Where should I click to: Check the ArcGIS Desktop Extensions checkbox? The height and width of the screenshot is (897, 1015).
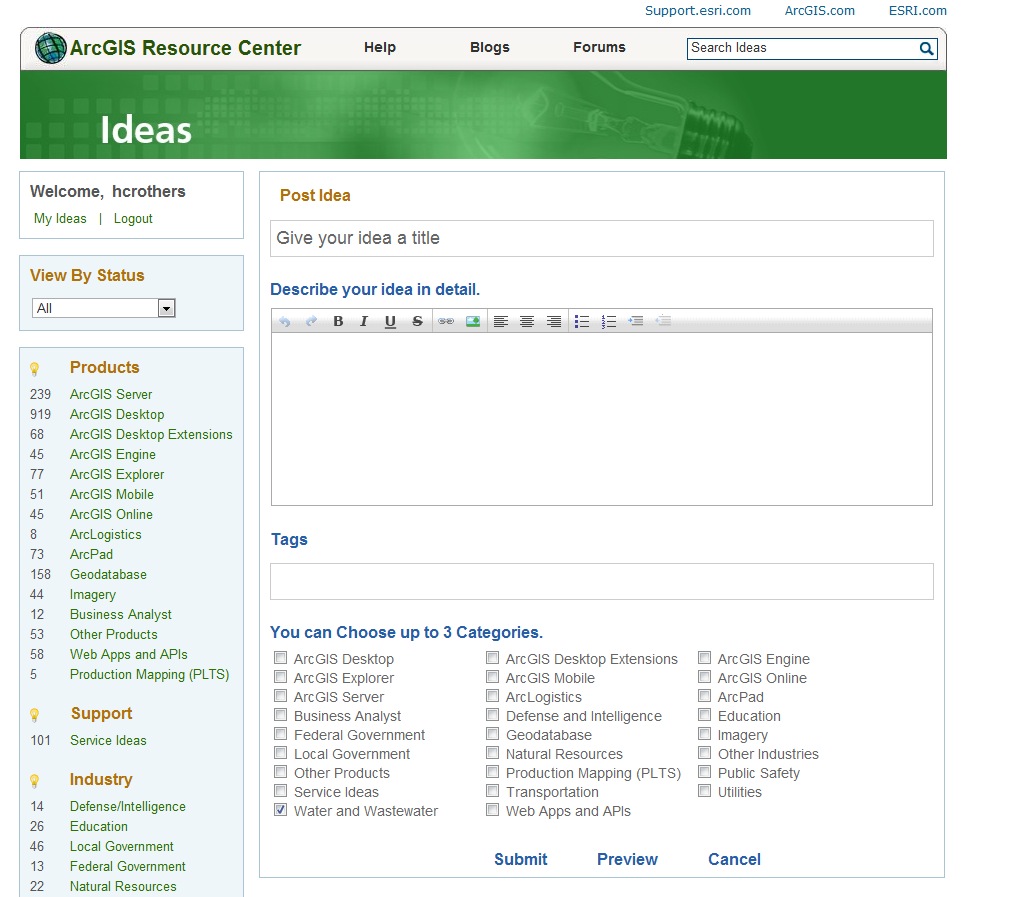click(493, 658)
